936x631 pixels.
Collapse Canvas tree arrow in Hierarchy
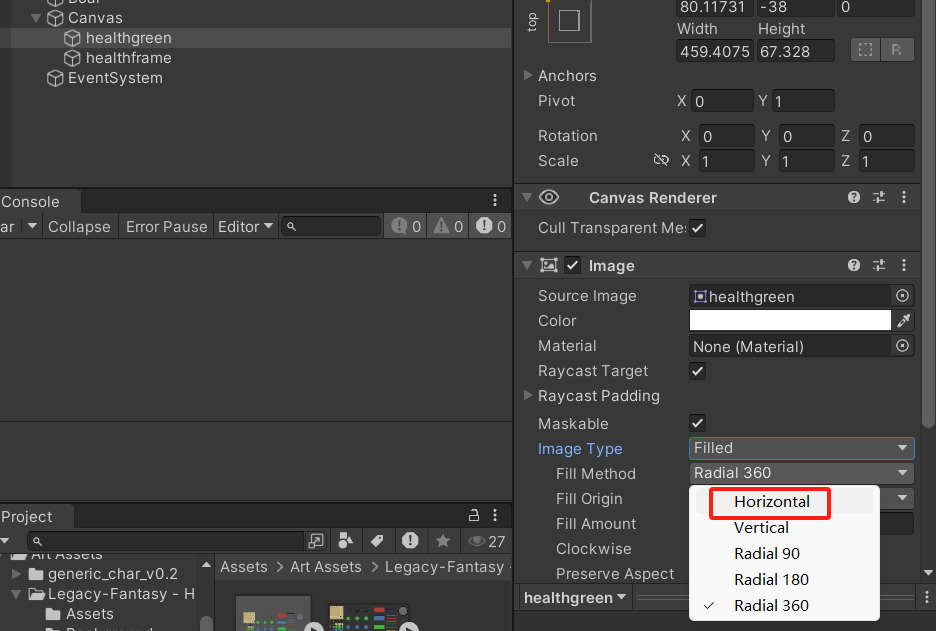(36, 18)
